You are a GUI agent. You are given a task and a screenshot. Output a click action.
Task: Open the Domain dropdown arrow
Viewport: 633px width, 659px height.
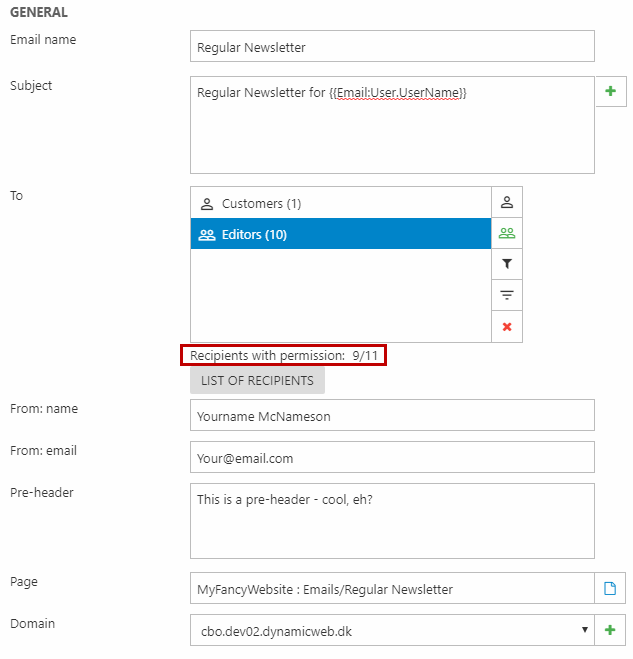click(584, 630)
